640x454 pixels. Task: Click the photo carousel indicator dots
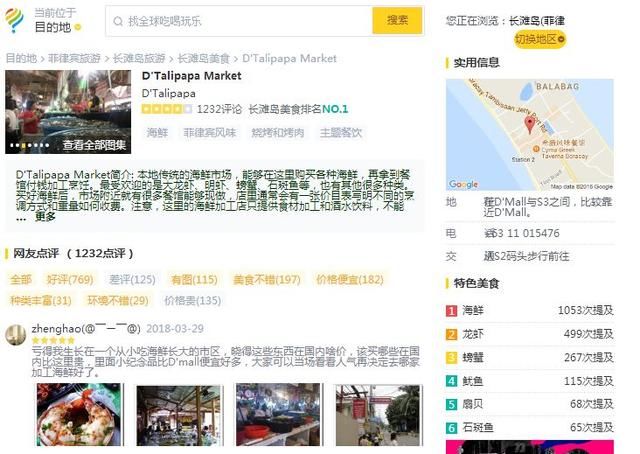tap(29, 145)
